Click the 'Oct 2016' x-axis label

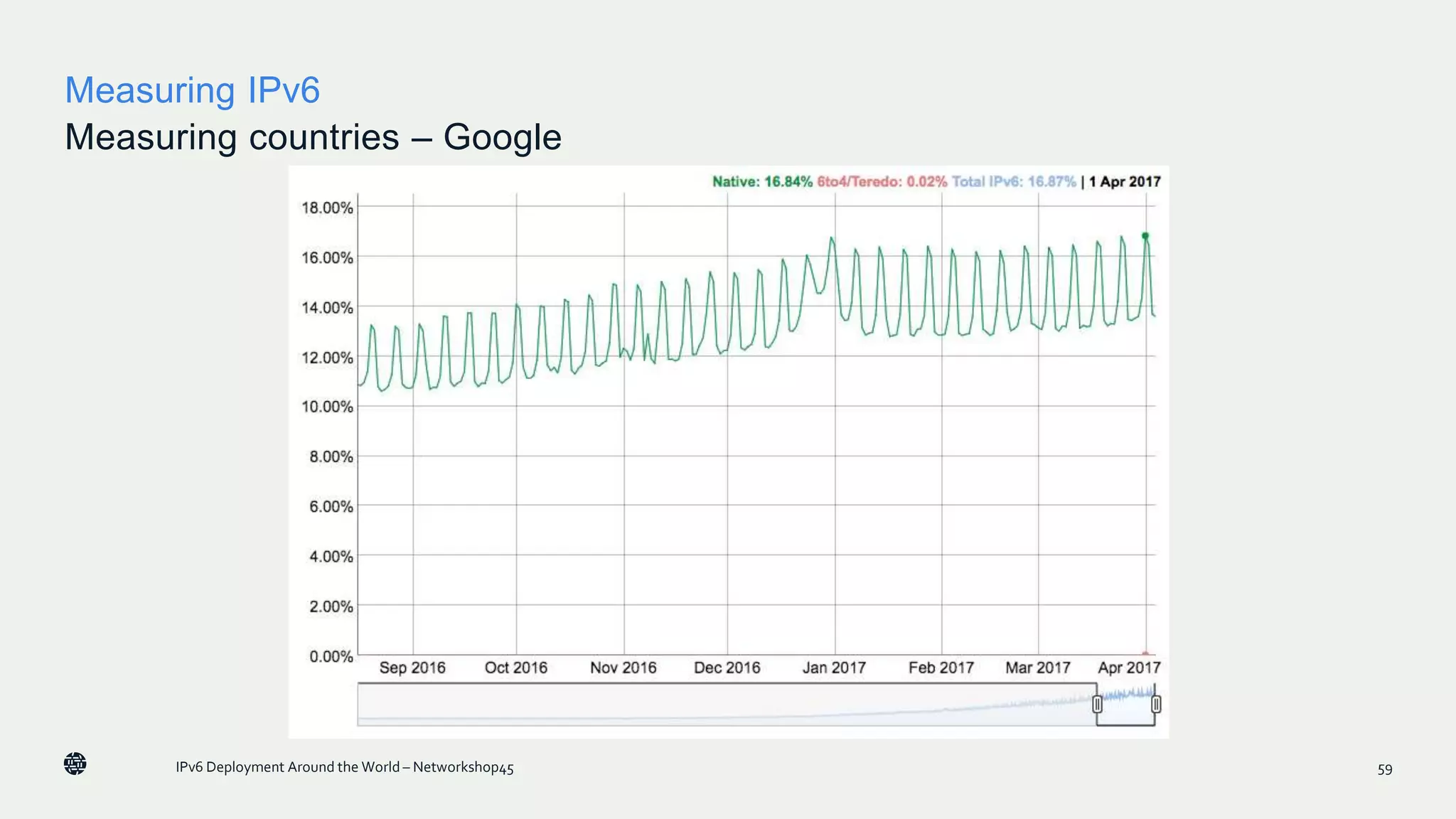pos(516,668)
